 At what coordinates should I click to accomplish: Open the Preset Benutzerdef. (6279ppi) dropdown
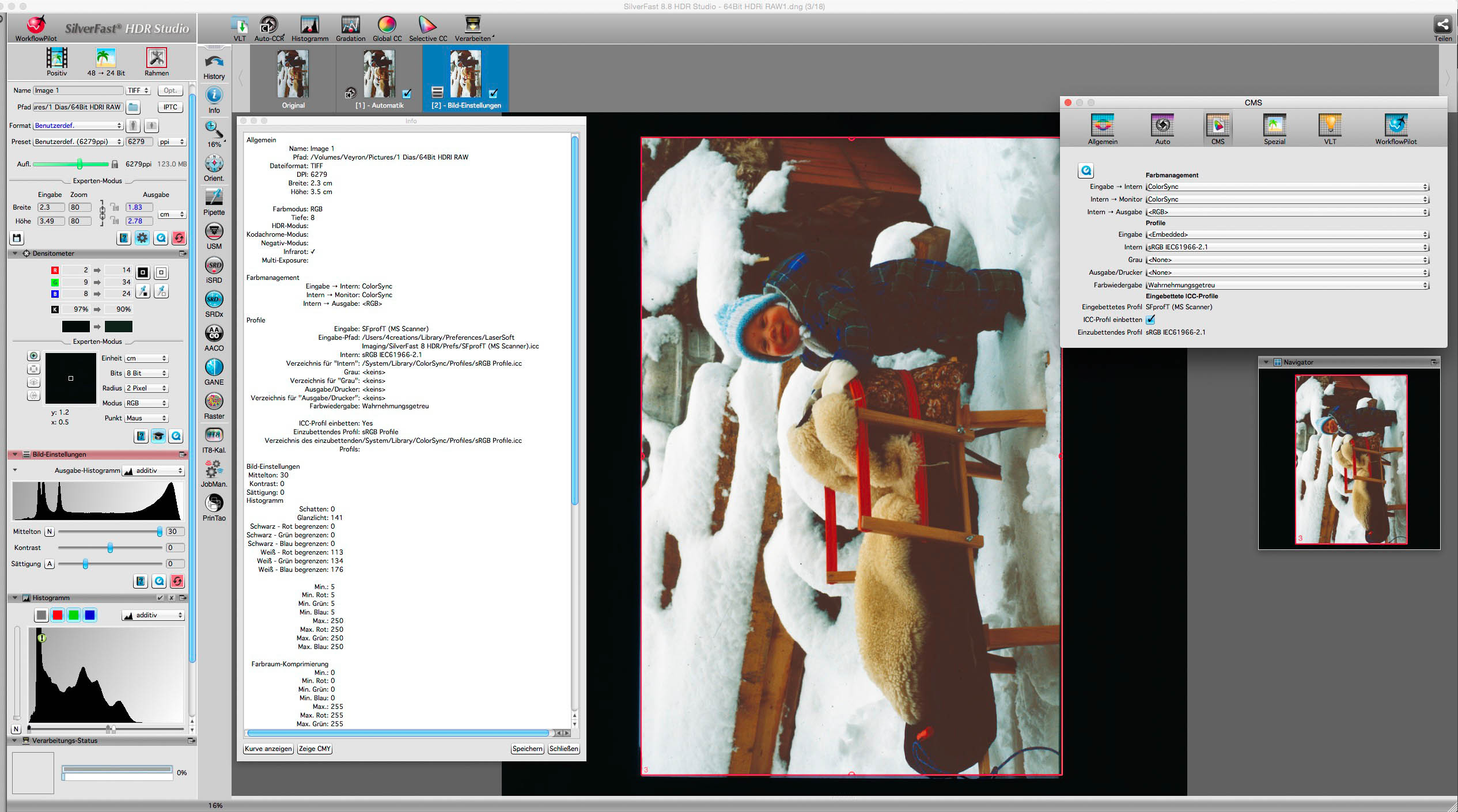tap(78, 142)
